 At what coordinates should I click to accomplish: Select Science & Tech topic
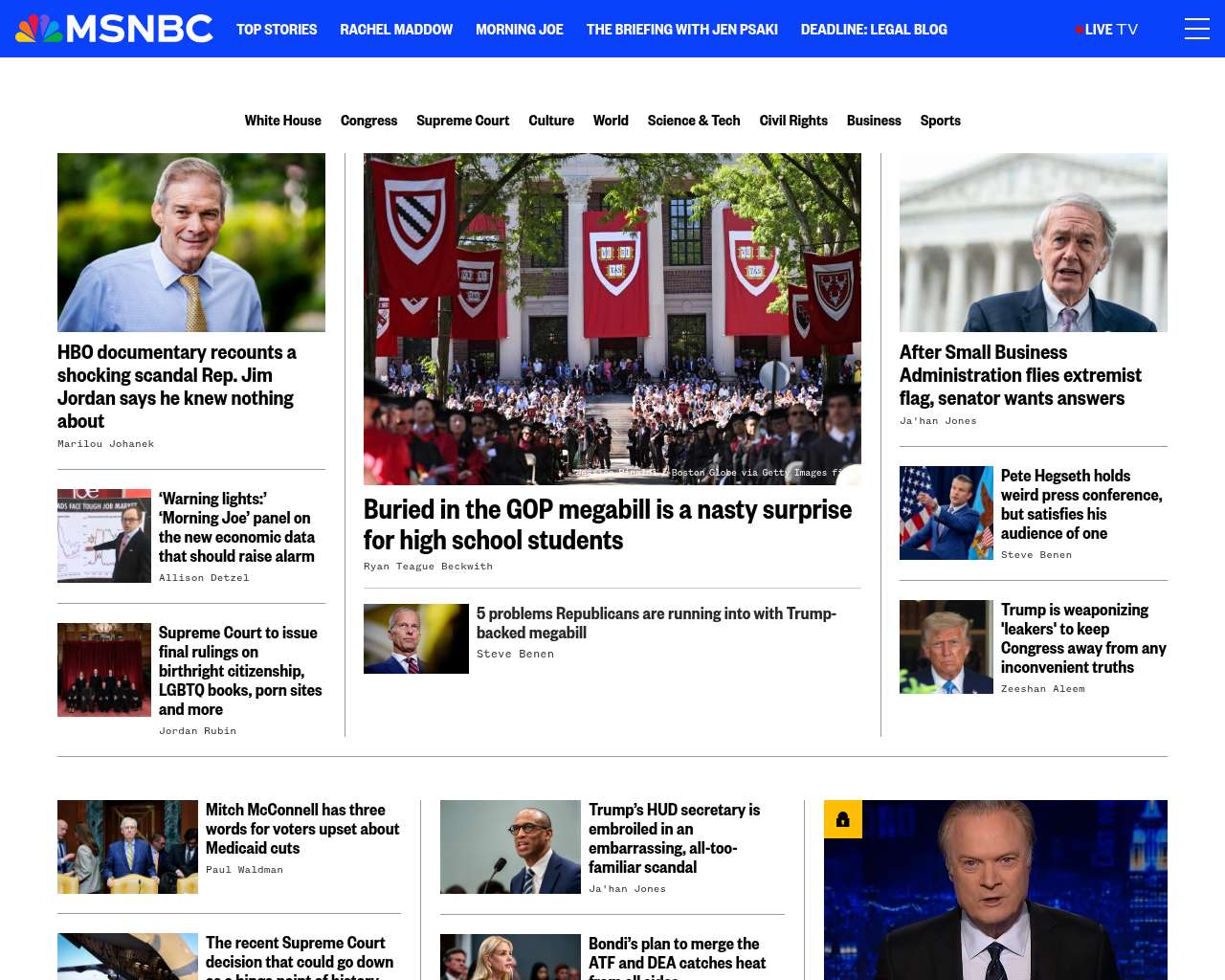694,121
